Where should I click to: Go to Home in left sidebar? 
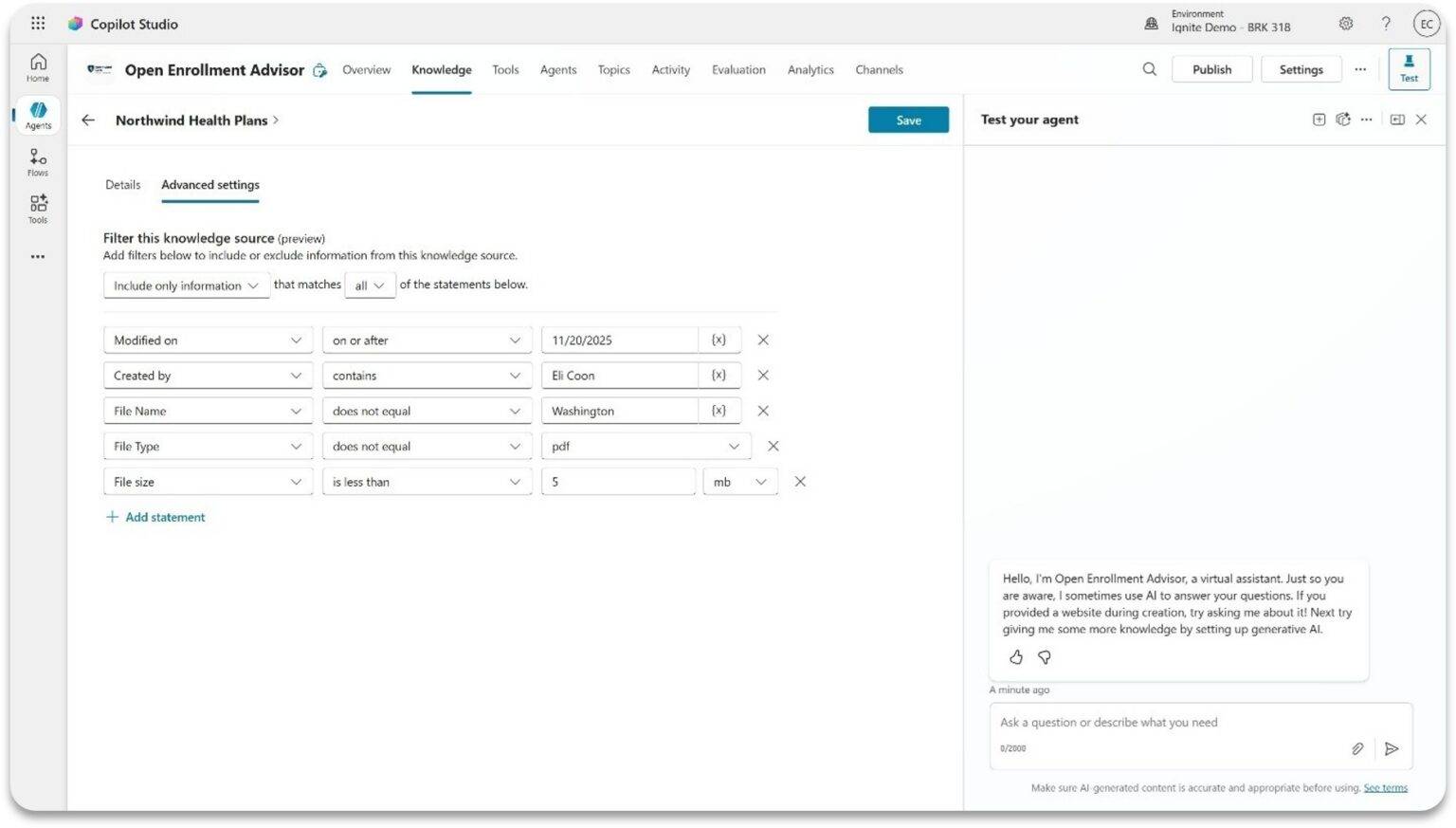click(38, 67)
